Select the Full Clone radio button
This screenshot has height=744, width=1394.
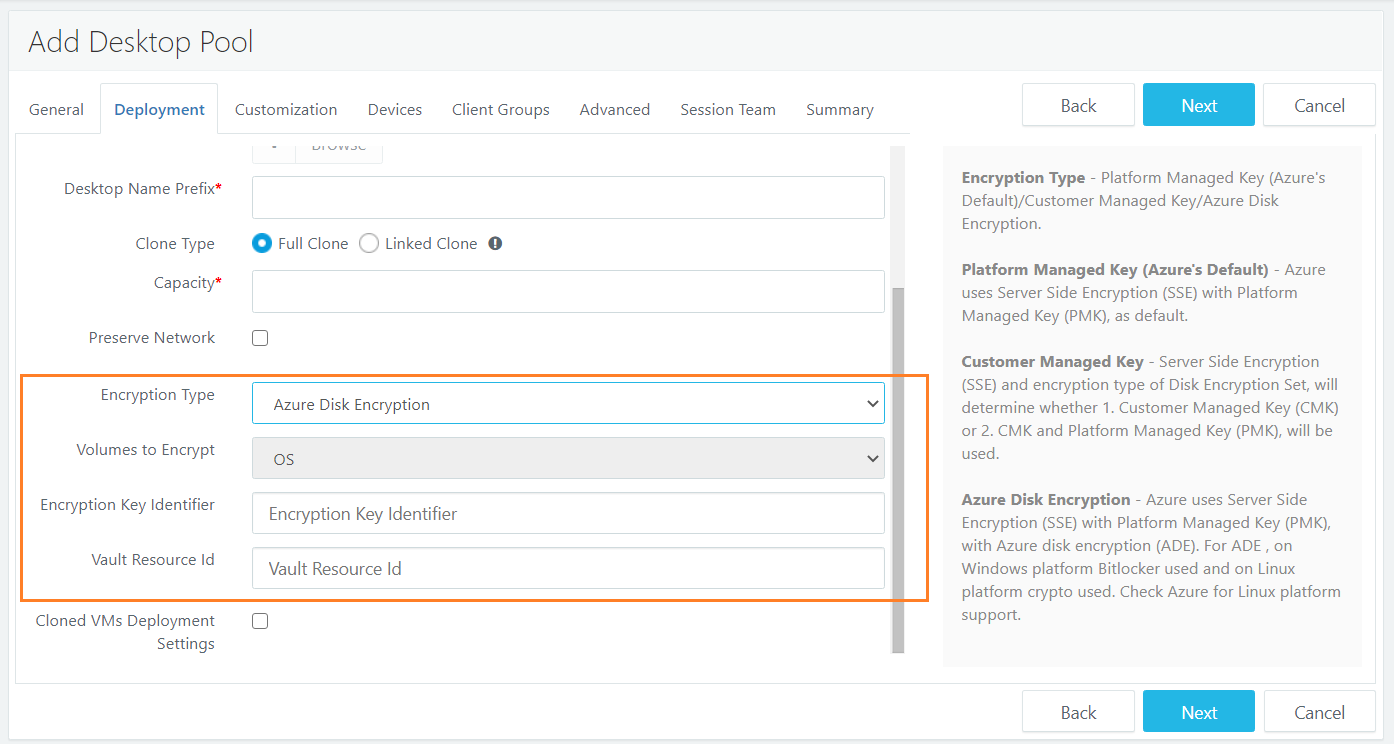pyautogui.click(x=262, y=244)
